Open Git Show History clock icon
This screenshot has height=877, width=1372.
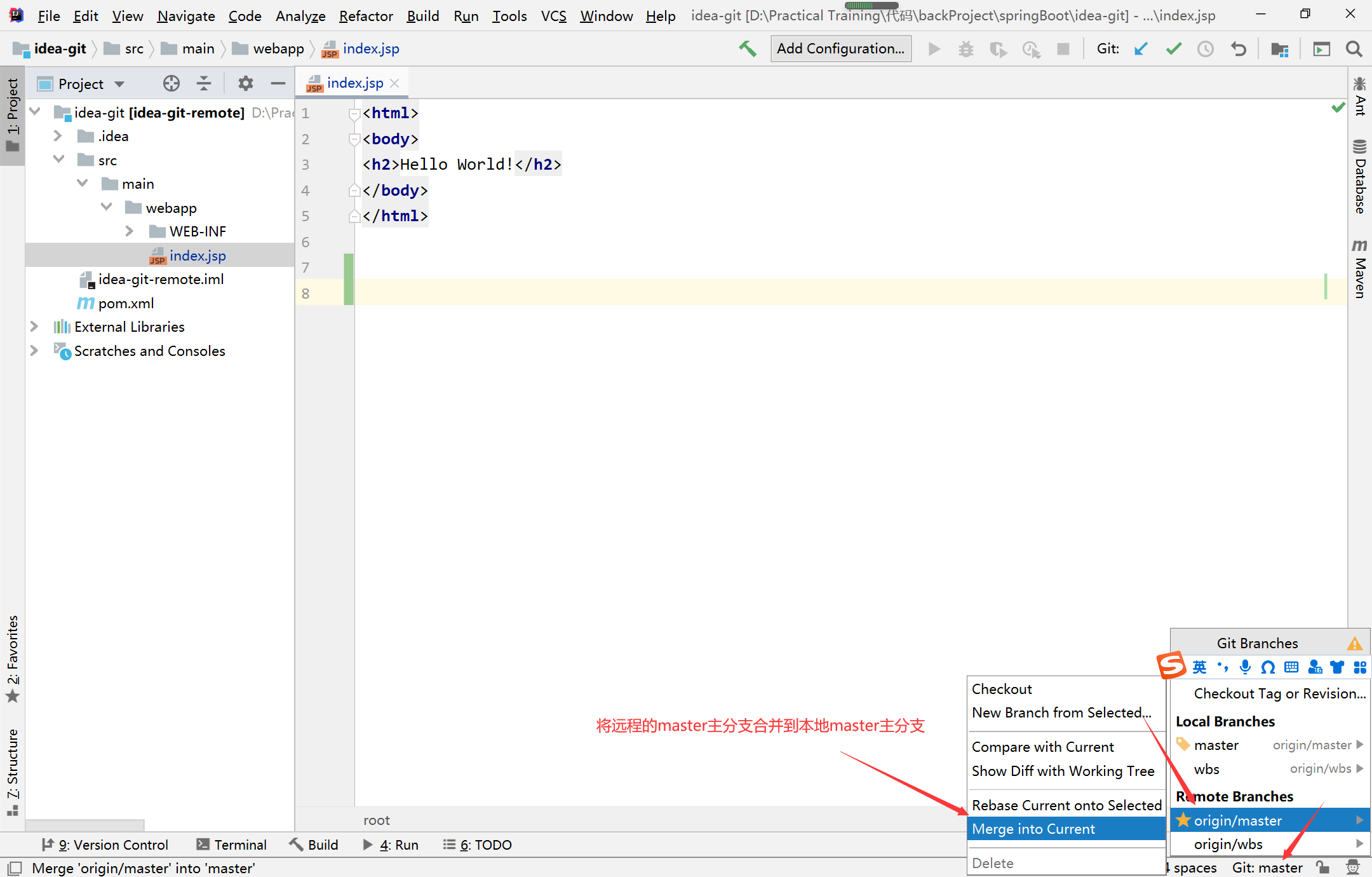tap(1205, 49)
